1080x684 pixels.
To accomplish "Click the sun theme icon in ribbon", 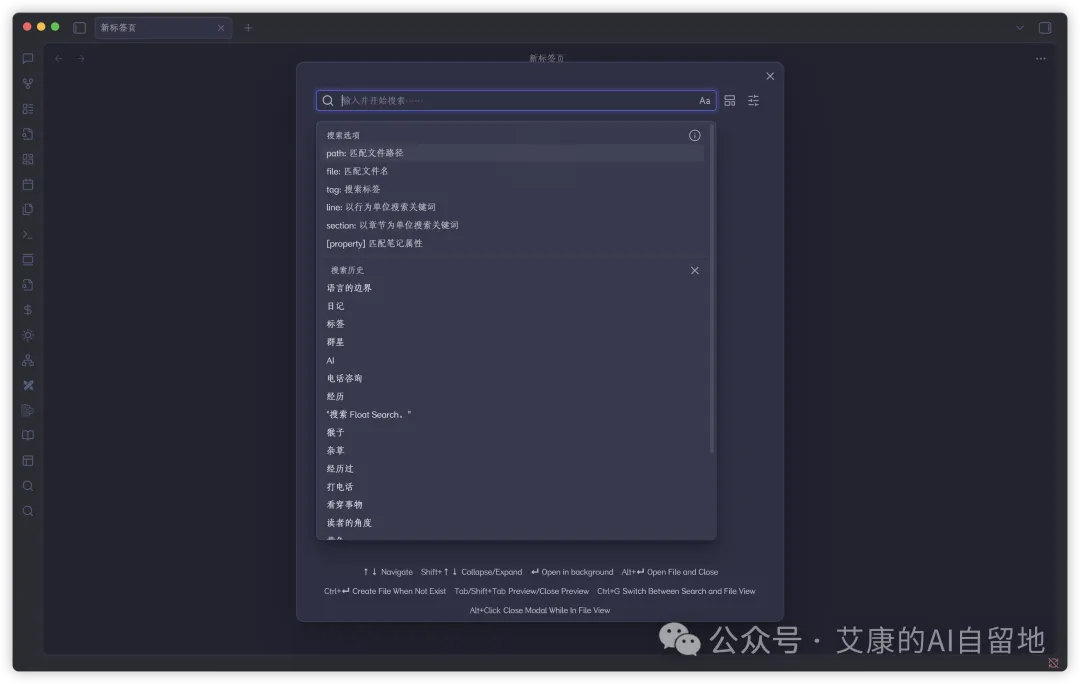I will (28, 335).
